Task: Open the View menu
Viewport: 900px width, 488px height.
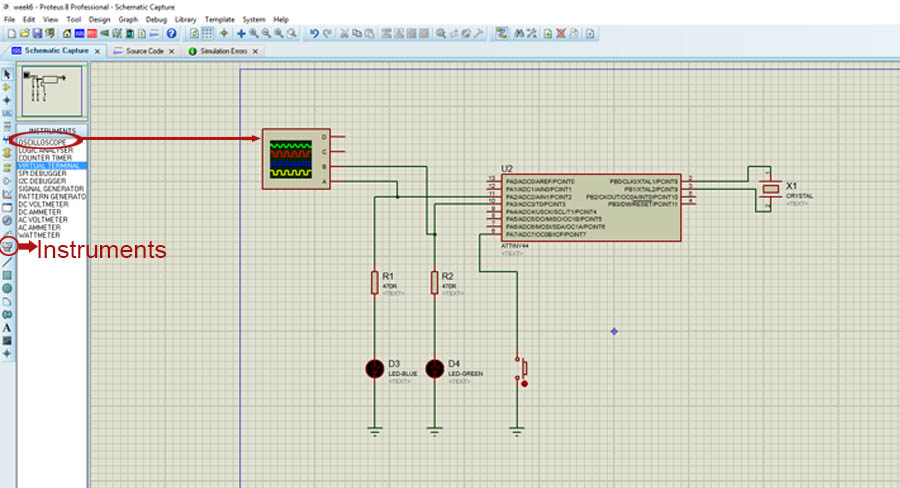Action: [51, 20]
